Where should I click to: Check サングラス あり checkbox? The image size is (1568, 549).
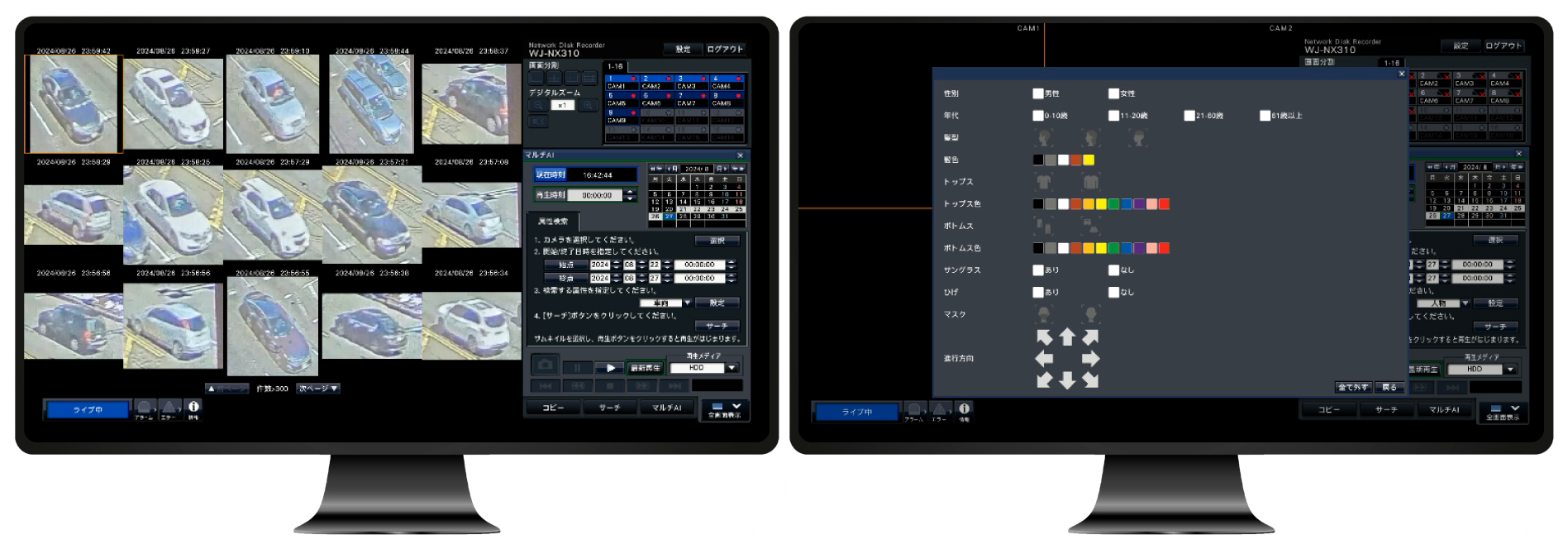coord(1037,270)
